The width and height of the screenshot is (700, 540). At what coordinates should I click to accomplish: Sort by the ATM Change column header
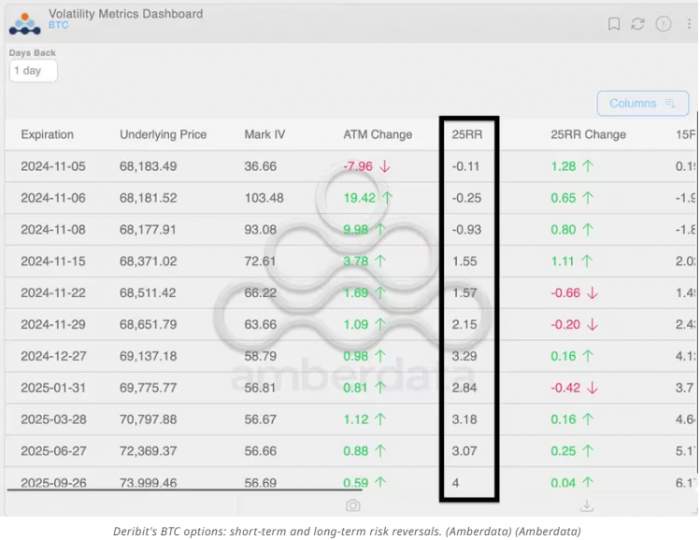[377, 135]
